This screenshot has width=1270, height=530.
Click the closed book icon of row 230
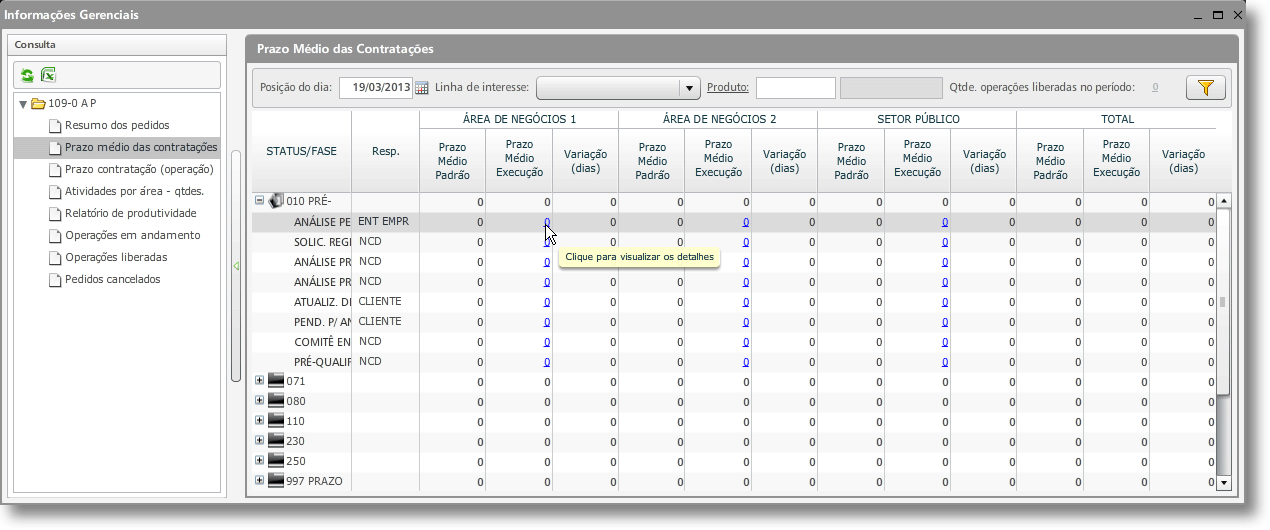[x=276, y=441]
